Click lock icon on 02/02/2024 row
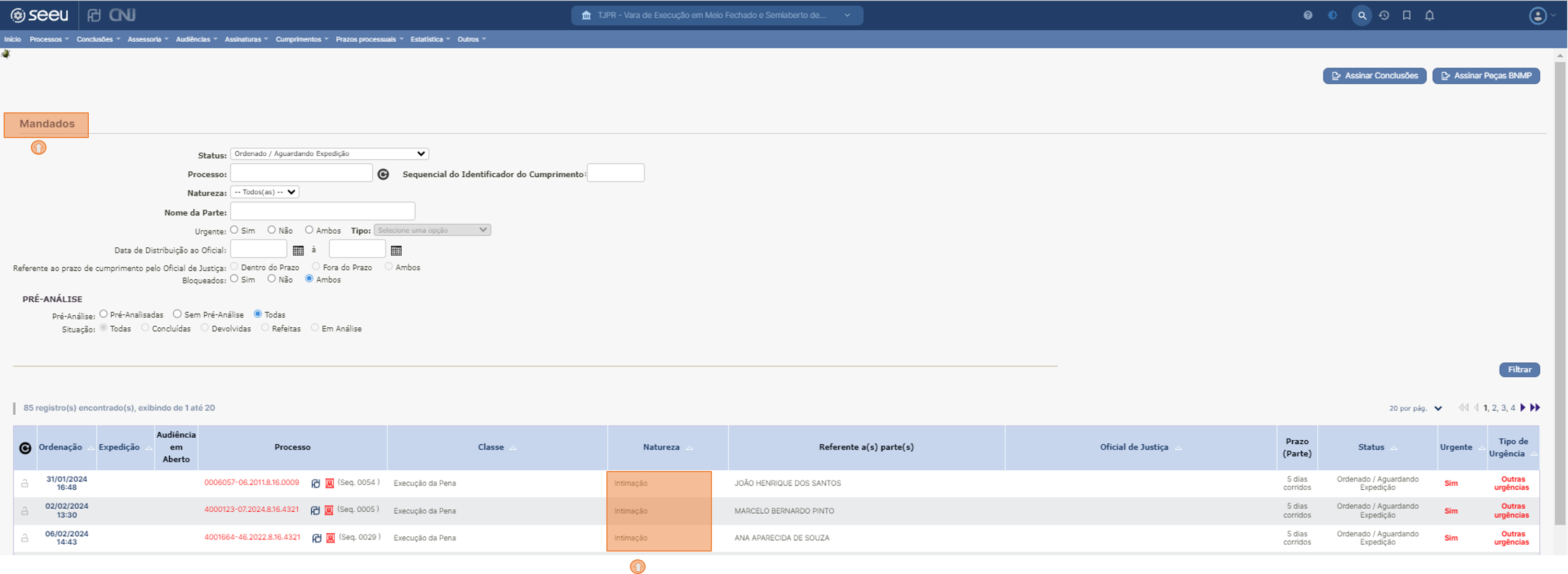The width and height of the screenshot is (1568, 574). 25,511
